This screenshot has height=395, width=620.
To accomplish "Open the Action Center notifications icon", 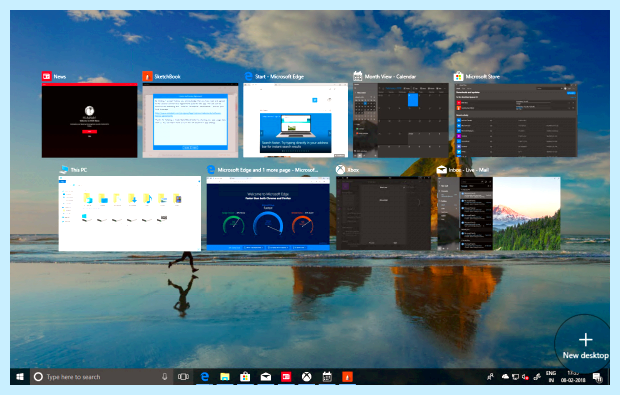I will pos(597,377).
